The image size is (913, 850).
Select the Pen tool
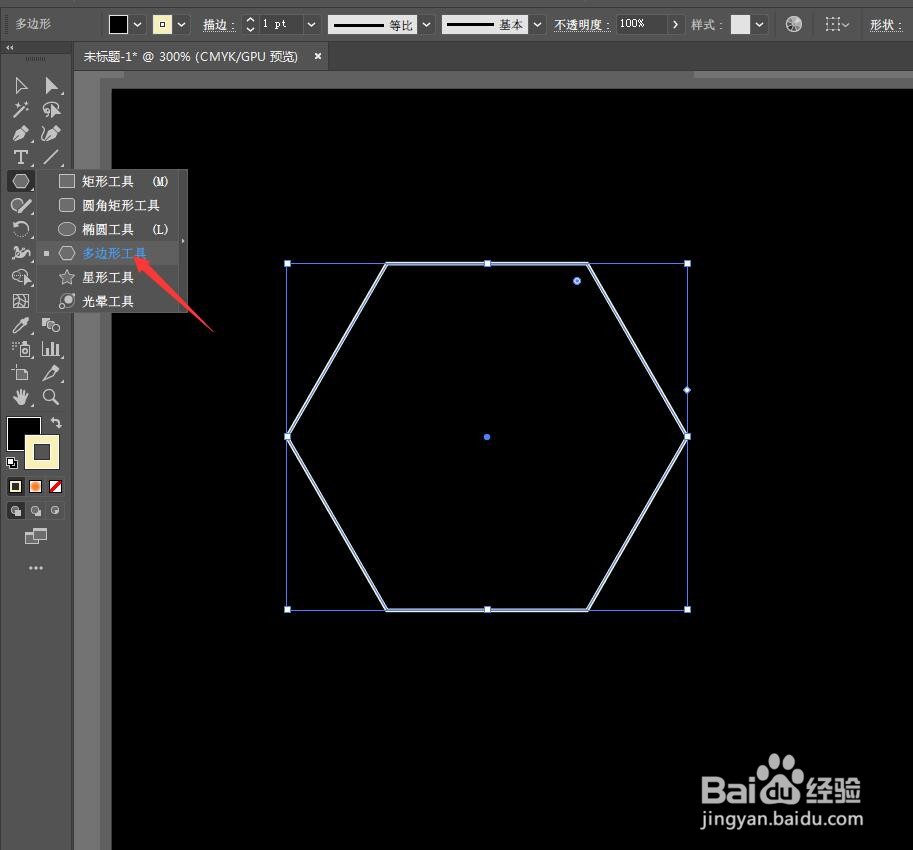pos(21,133)
